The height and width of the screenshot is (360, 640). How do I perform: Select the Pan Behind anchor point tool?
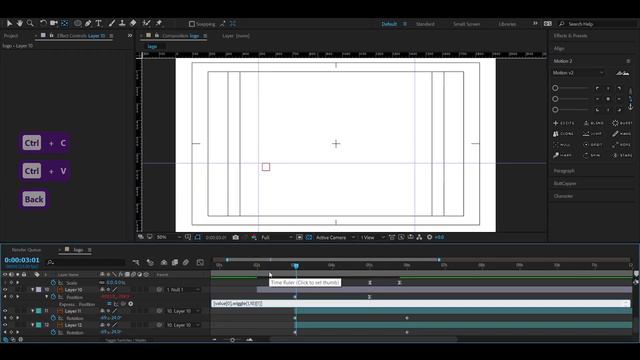(64, 24)
